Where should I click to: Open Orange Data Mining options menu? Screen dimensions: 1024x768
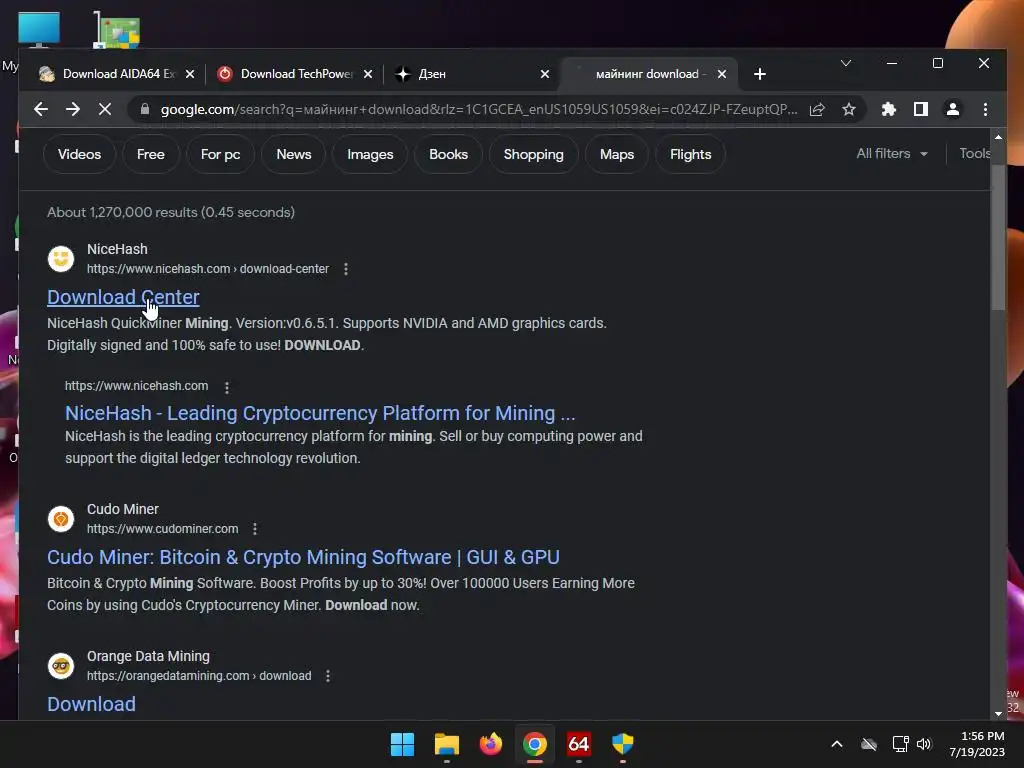(328, 676)
